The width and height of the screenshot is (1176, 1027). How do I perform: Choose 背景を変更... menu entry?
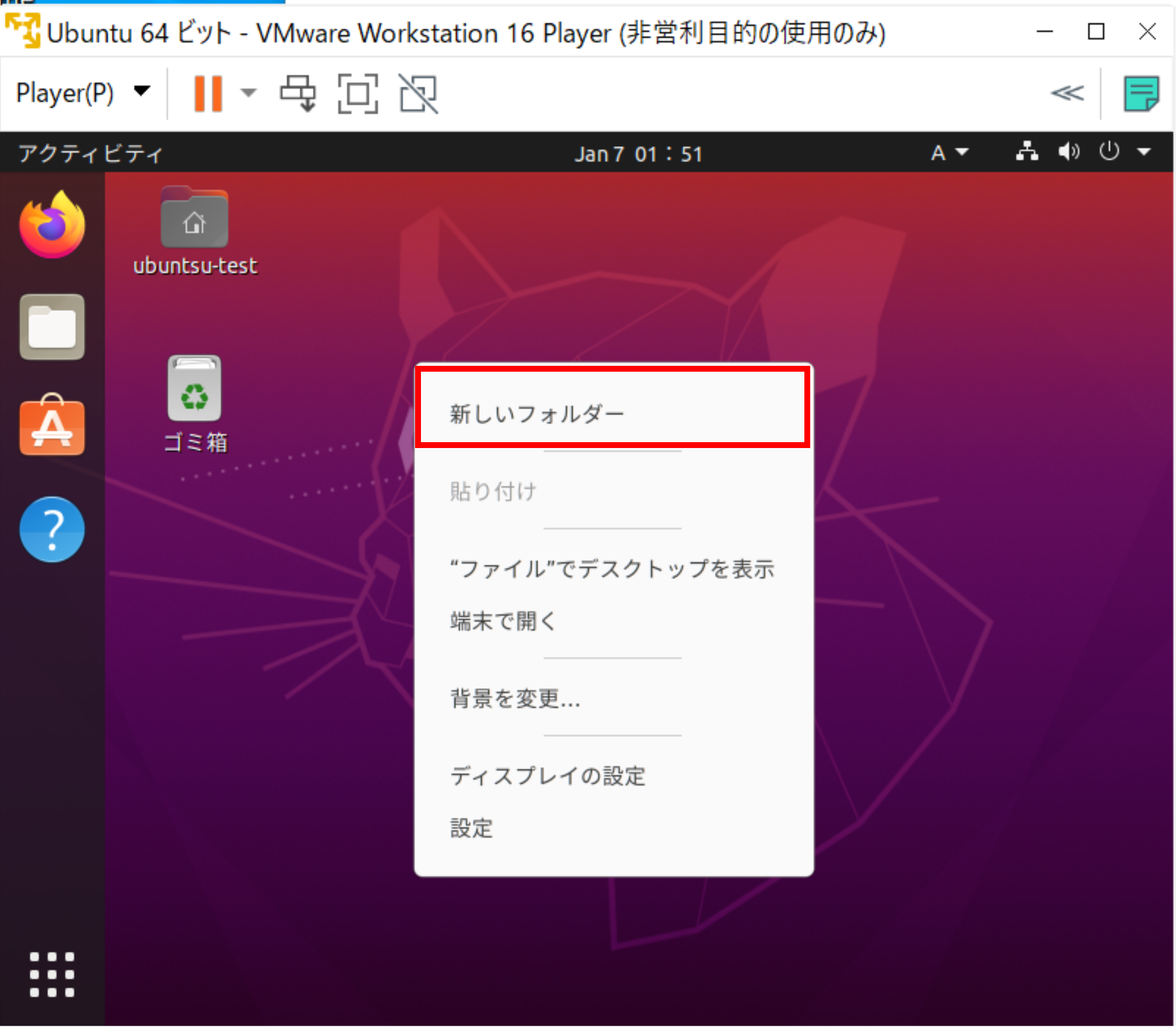tap(613, 698)
